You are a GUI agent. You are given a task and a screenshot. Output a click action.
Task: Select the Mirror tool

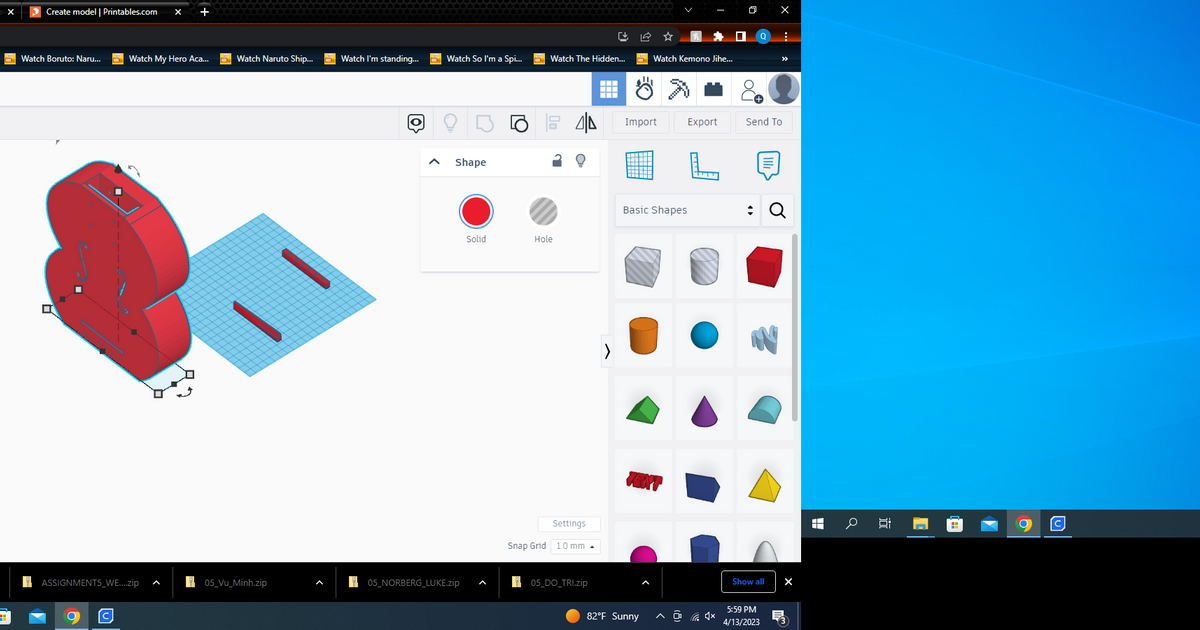pos(586,123)
